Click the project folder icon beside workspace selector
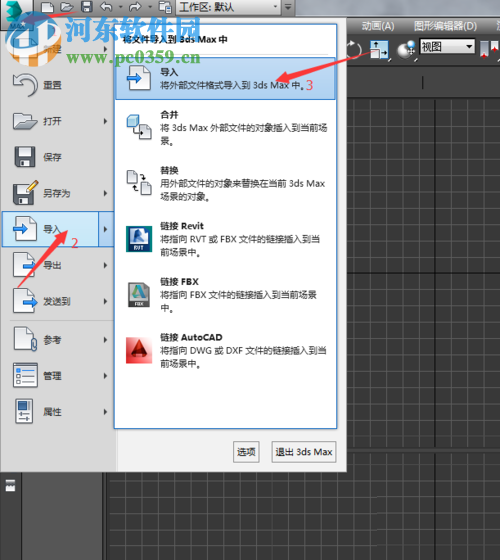The width and height of the screenshot is (500, 560). [x=165, y=7]
